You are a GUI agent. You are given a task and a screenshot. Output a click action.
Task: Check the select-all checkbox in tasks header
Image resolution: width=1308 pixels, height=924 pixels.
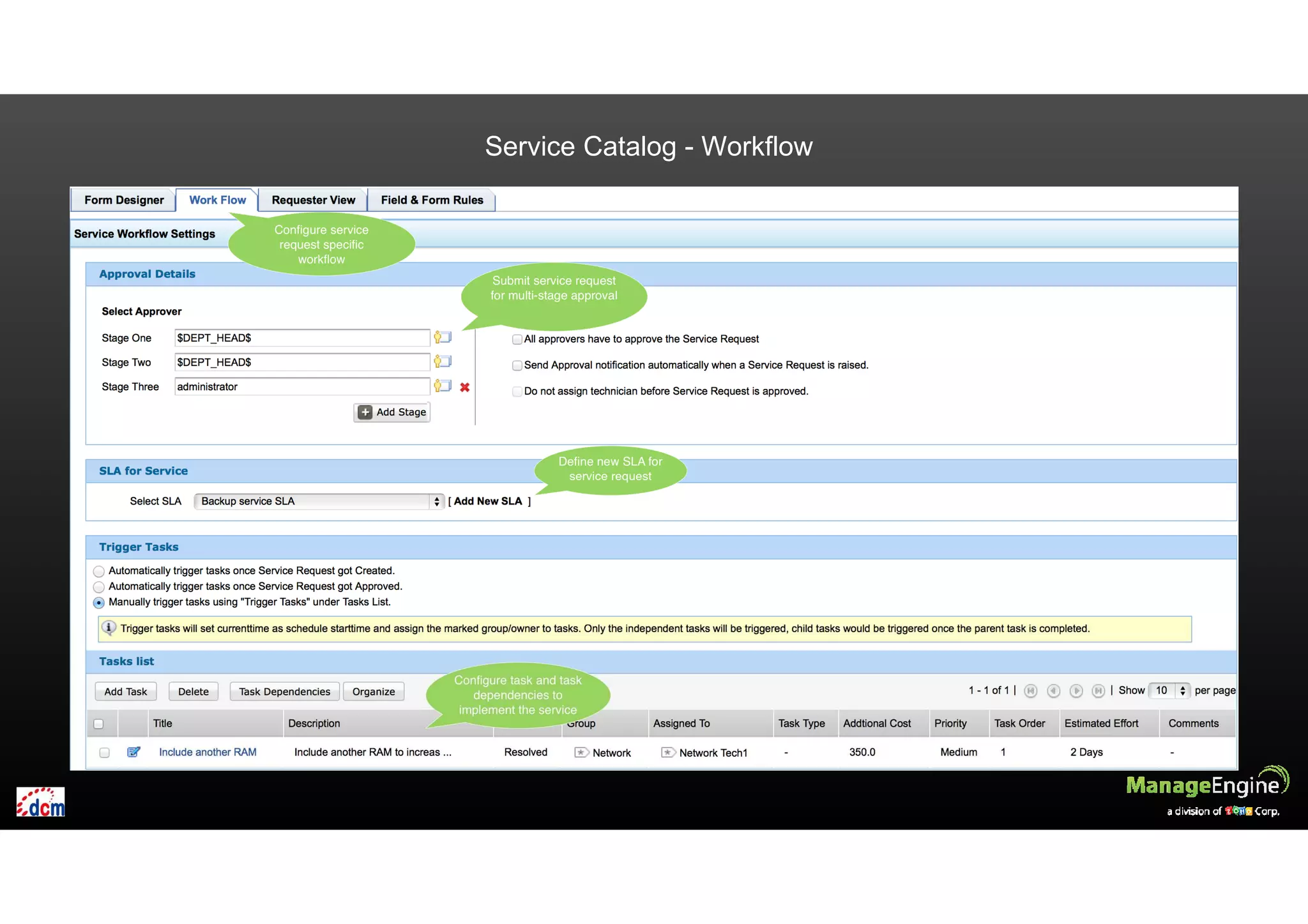98,723
